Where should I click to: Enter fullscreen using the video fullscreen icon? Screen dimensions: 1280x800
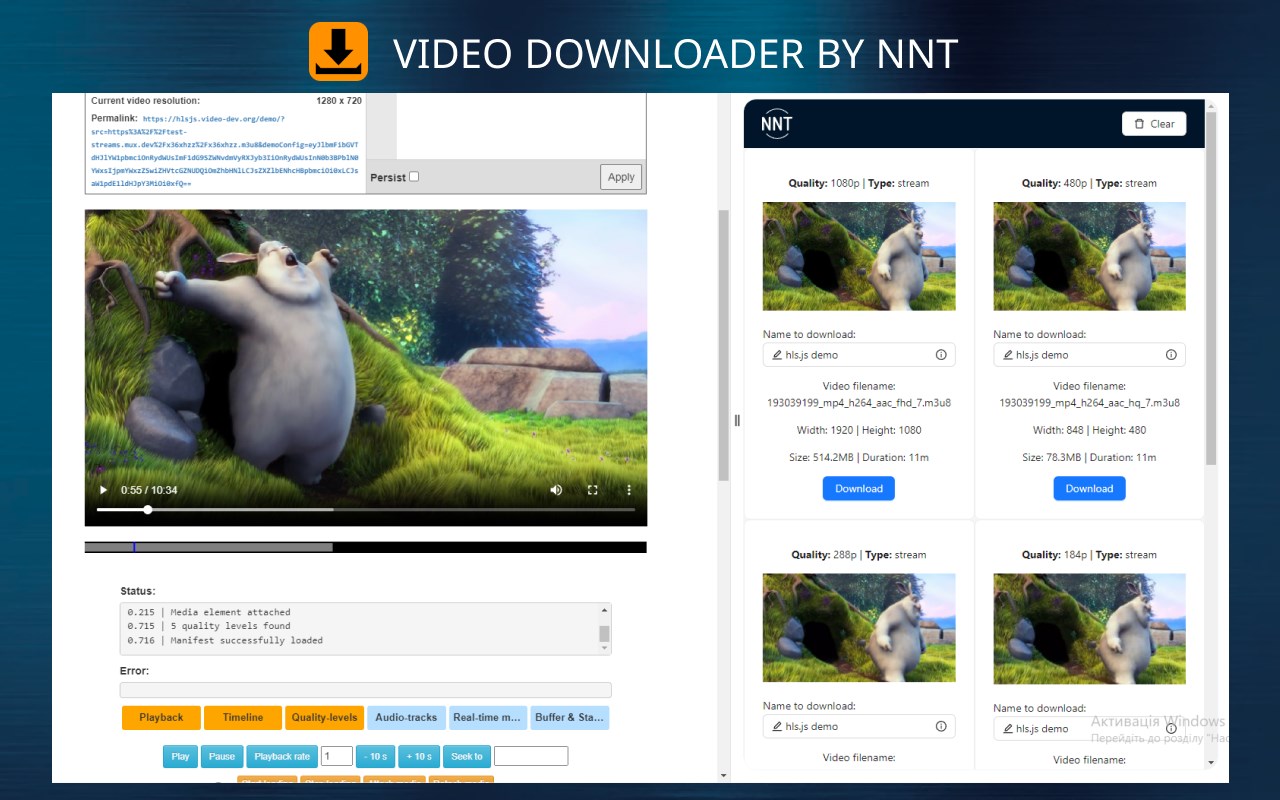592,490
